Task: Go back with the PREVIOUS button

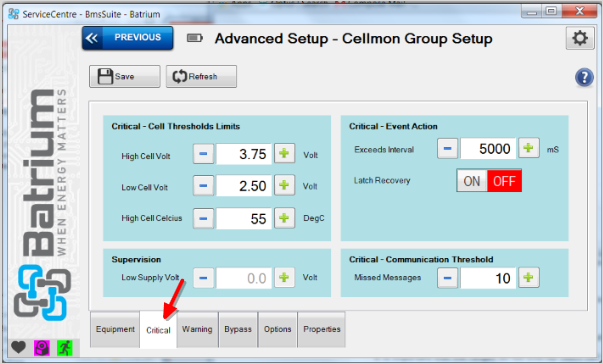Action: pos(128,38)
